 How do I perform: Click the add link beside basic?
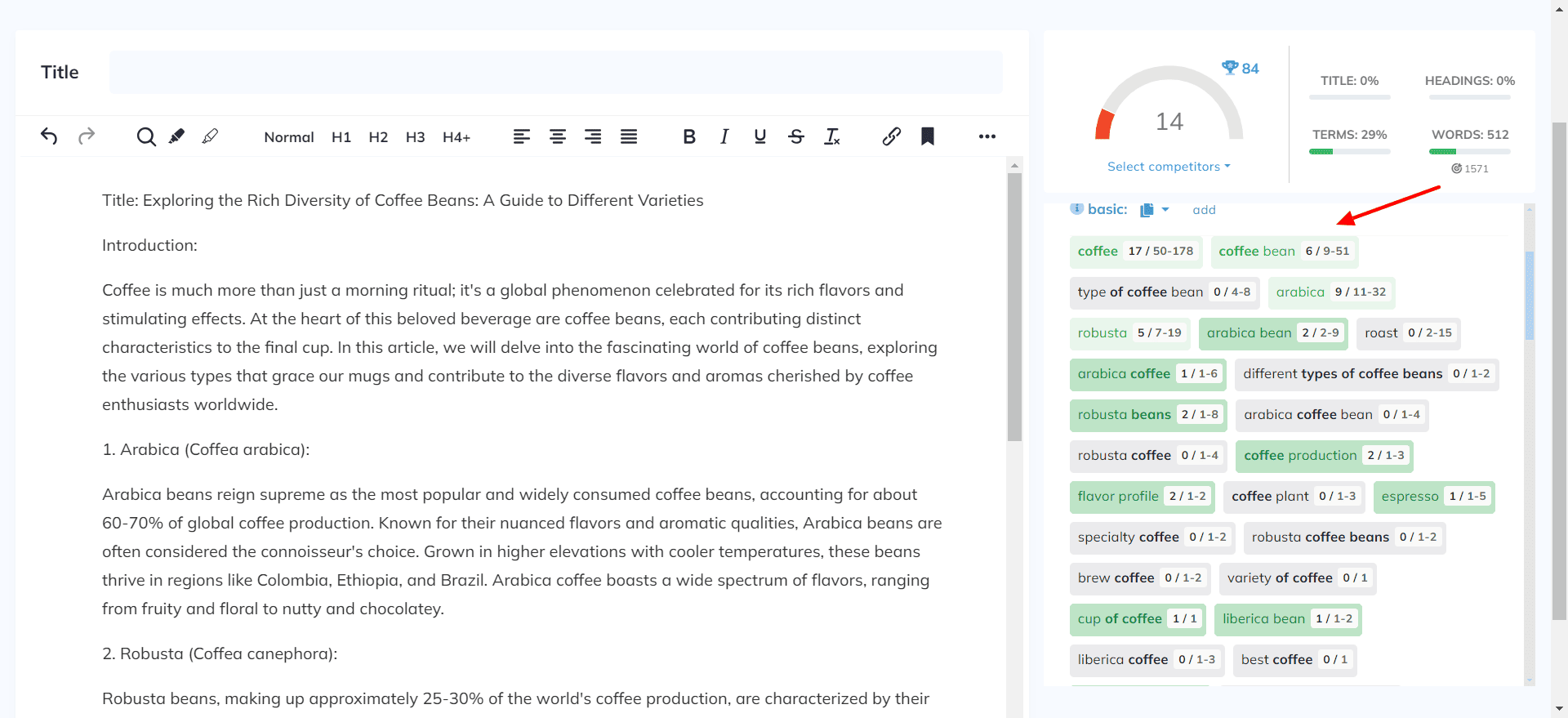(1204, 210)
